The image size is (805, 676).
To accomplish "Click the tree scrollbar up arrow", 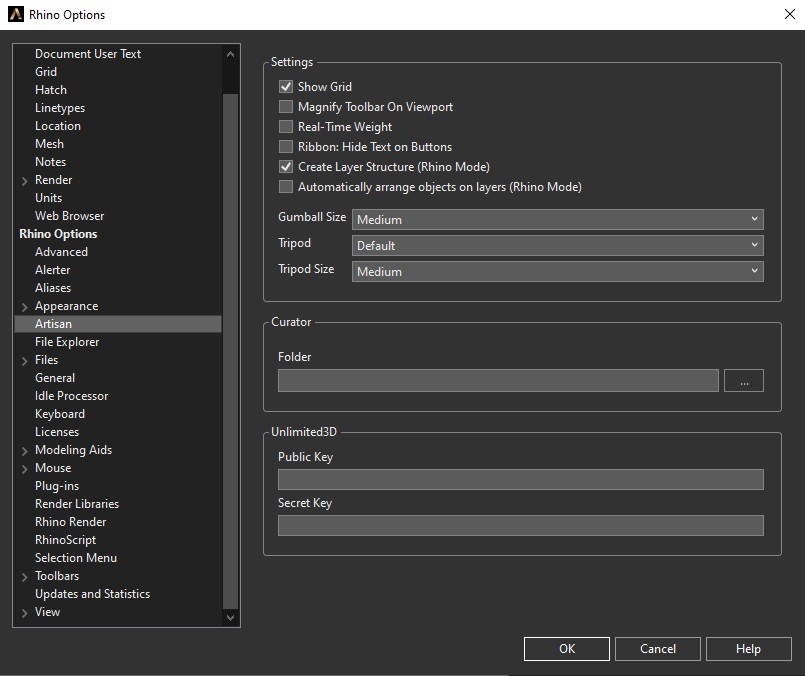I will click(x=231, y=54).
